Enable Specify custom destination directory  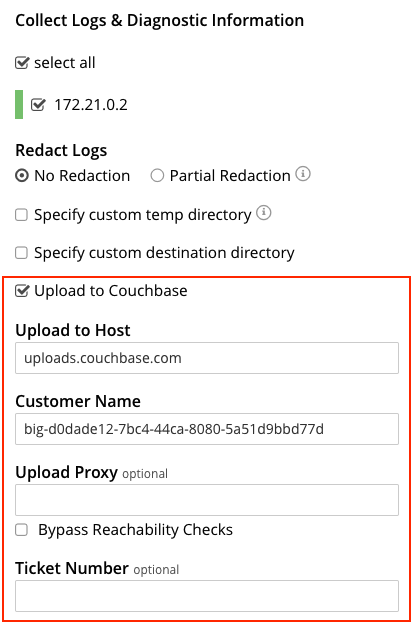point(21,253)
